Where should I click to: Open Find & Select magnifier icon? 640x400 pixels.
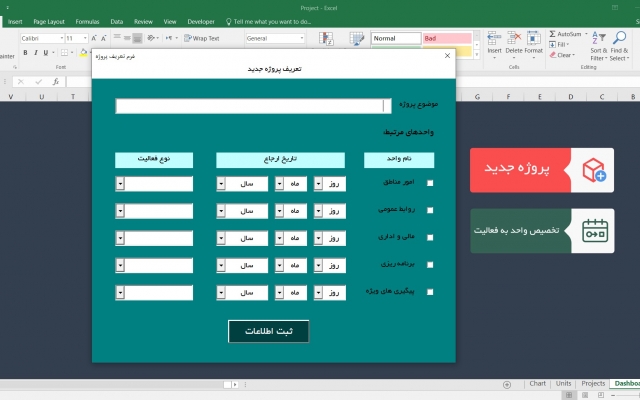pyautogui.click(x=619, y=38)
